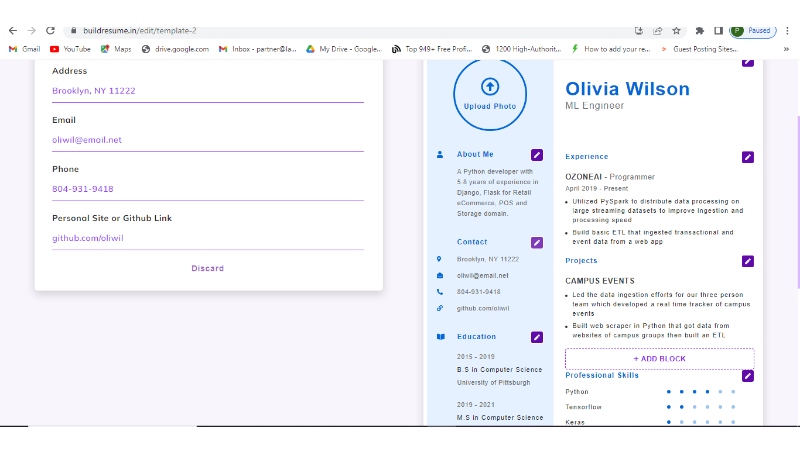Click the Discard button
Image resolution: width=800 pixels, height=449 pixels.
coord(208,268)
